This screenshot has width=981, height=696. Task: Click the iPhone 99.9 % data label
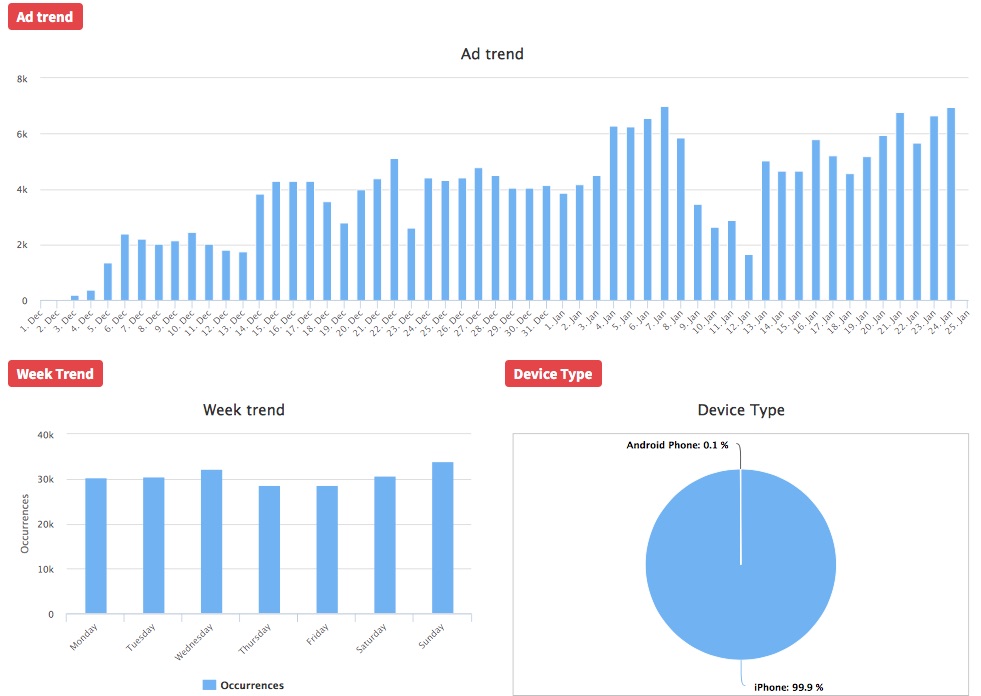788,687
